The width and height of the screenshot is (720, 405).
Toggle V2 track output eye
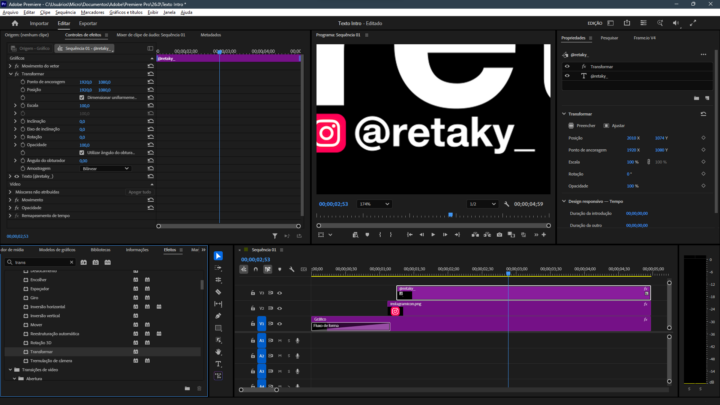(279, 309)
